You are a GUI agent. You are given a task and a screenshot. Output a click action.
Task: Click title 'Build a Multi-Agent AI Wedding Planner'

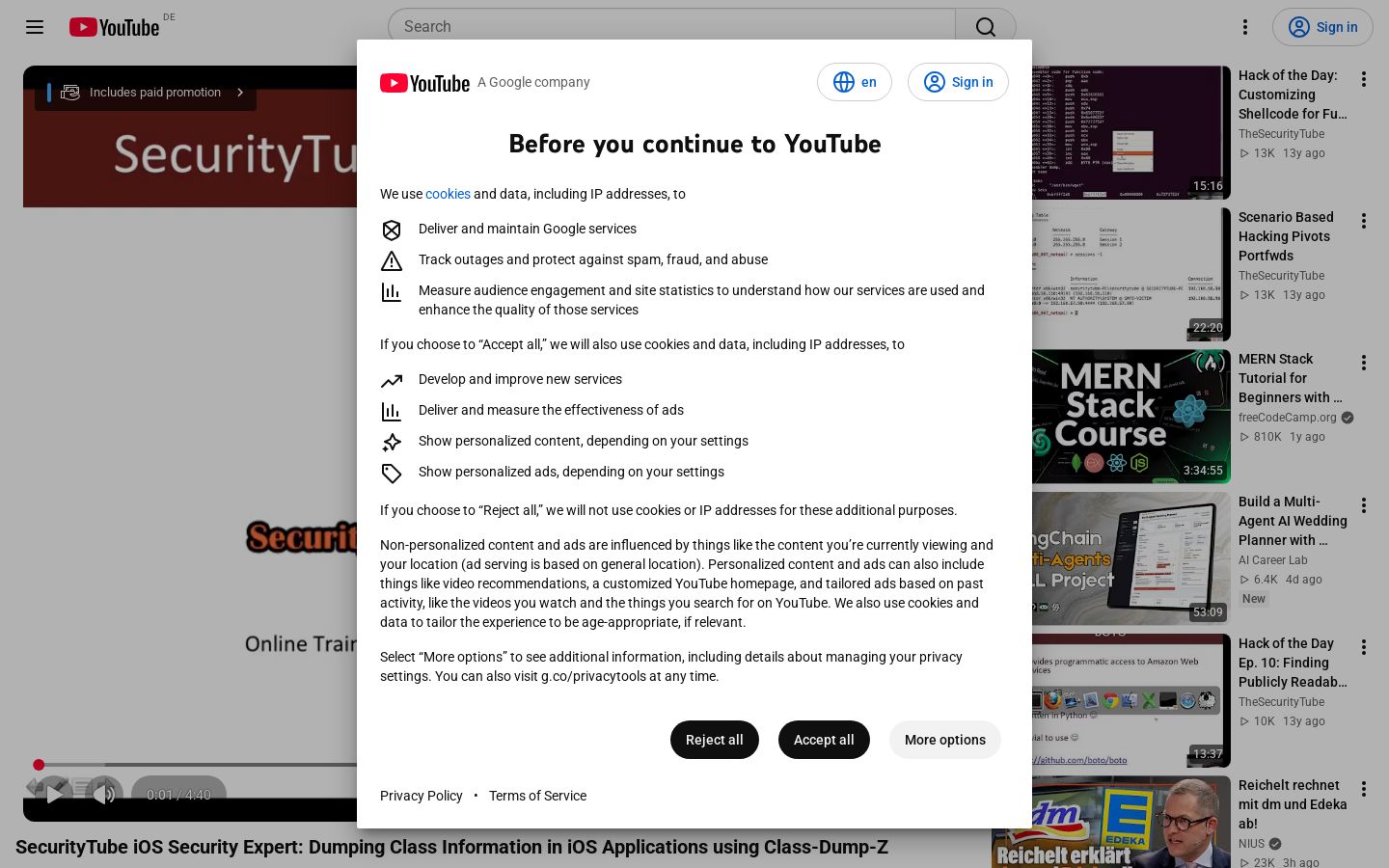(x=1293, y=521)
